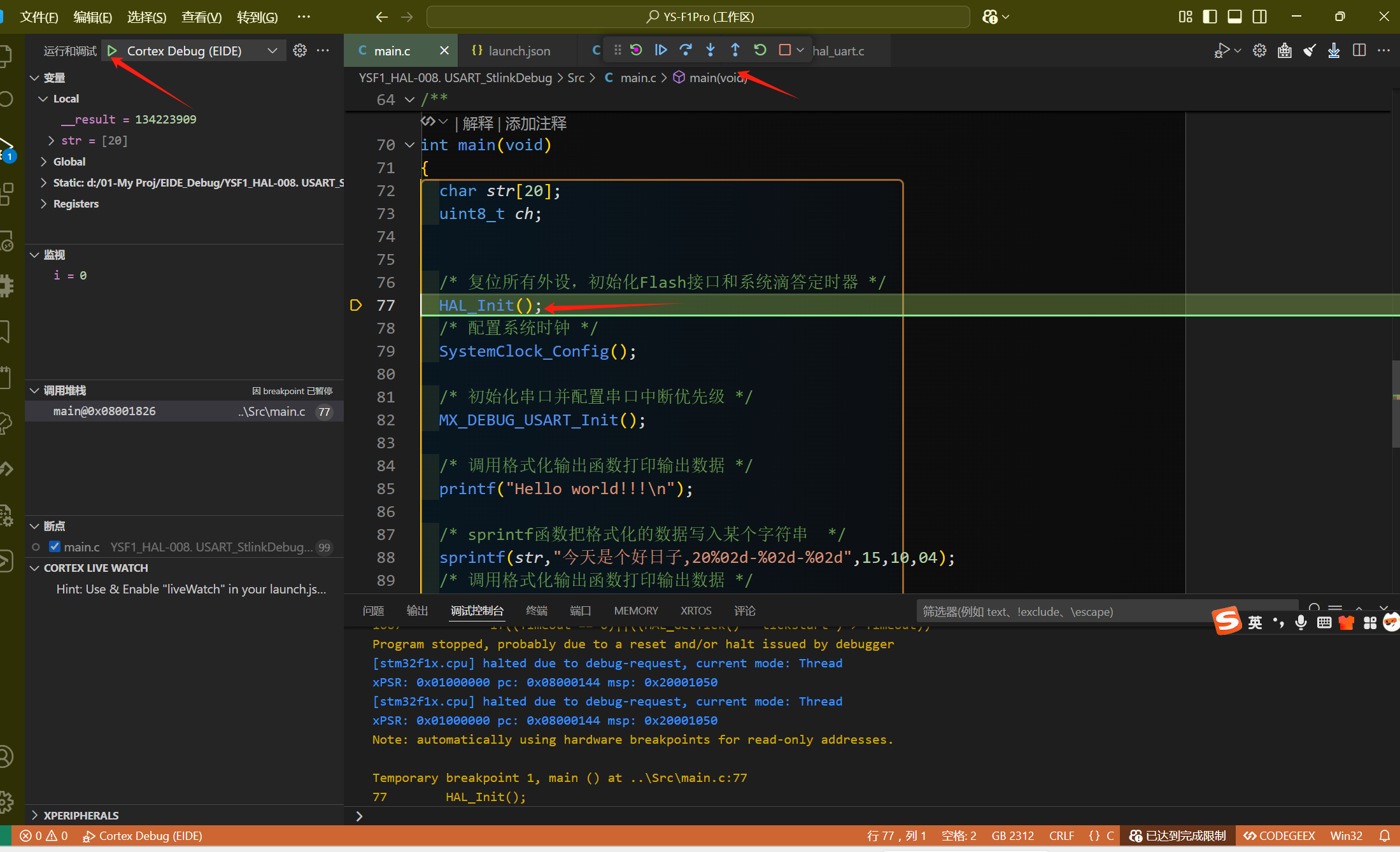Toggle primary sidebar layout icon
The width and height of the screenshot is (1400, 852).
tap(1210, 17)
